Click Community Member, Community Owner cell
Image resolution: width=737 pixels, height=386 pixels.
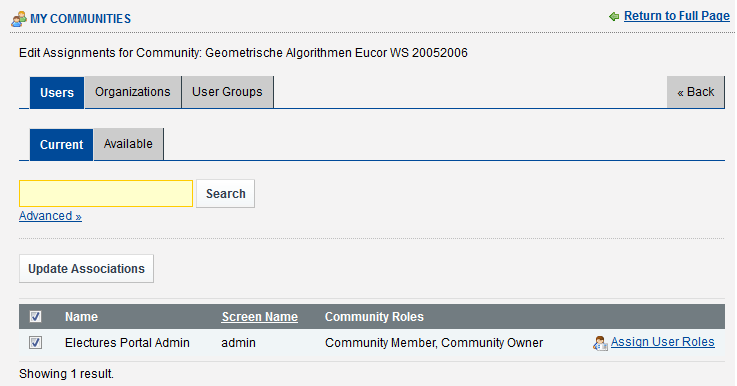click(434, 343)
